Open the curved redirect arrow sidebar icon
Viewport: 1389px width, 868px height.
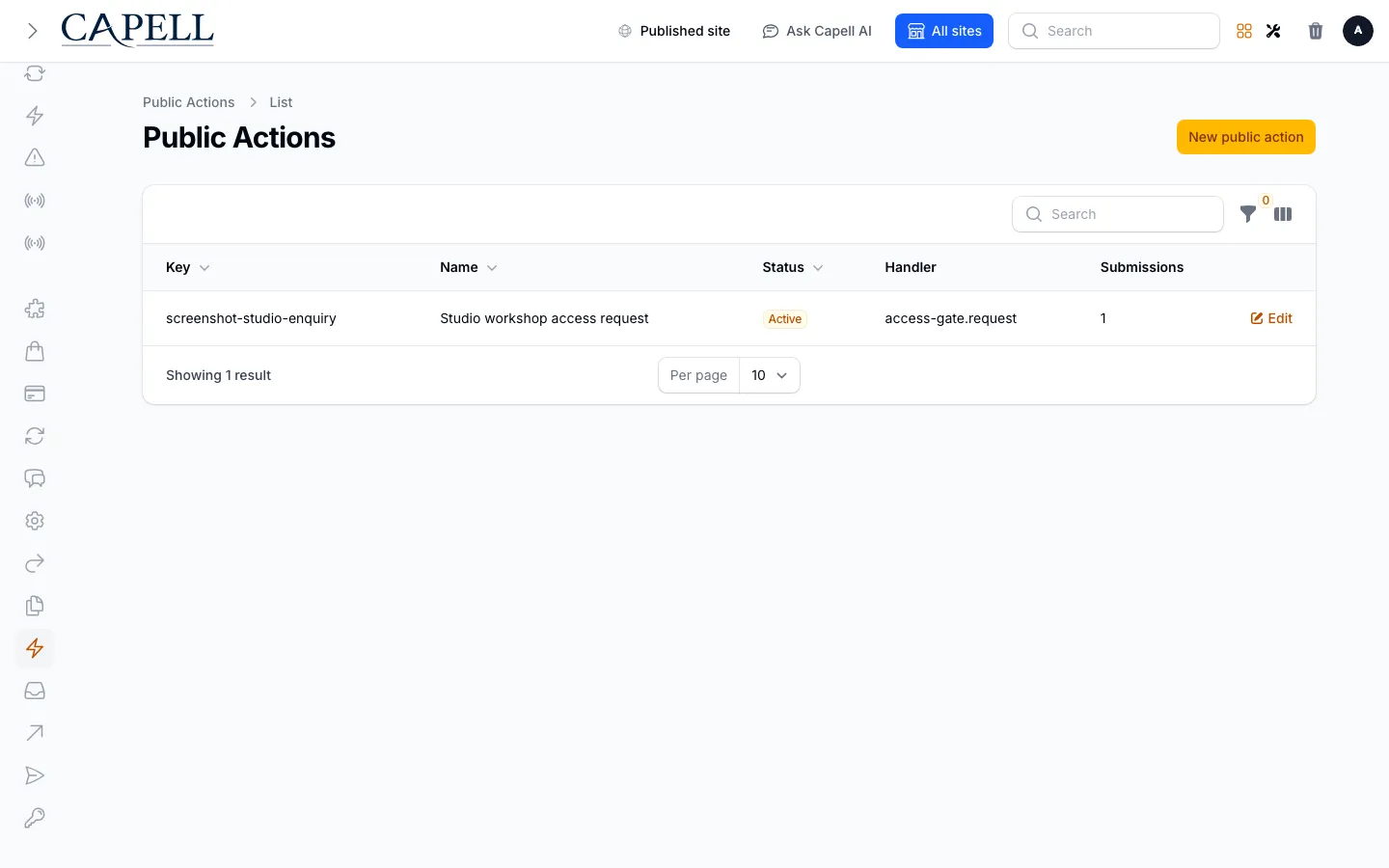tap(35, 563)
